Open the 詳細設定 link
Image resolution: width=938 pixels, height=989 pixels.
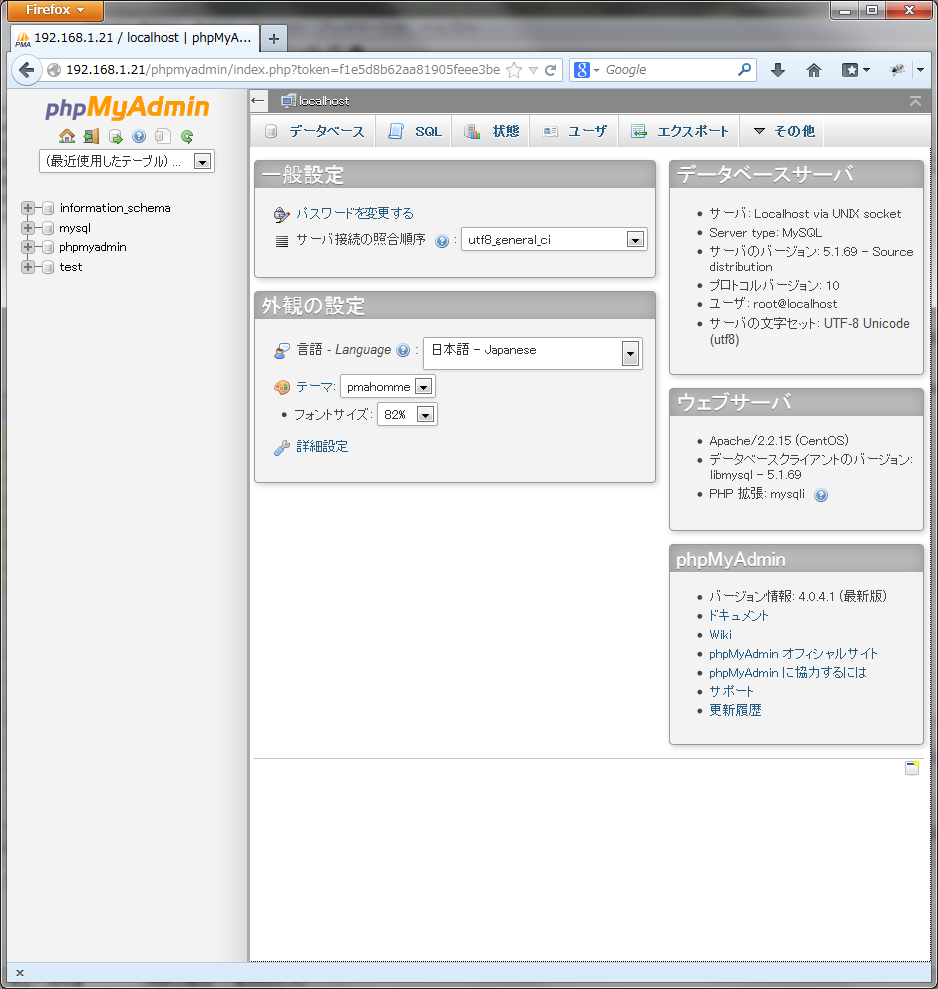tap(322, 447)
